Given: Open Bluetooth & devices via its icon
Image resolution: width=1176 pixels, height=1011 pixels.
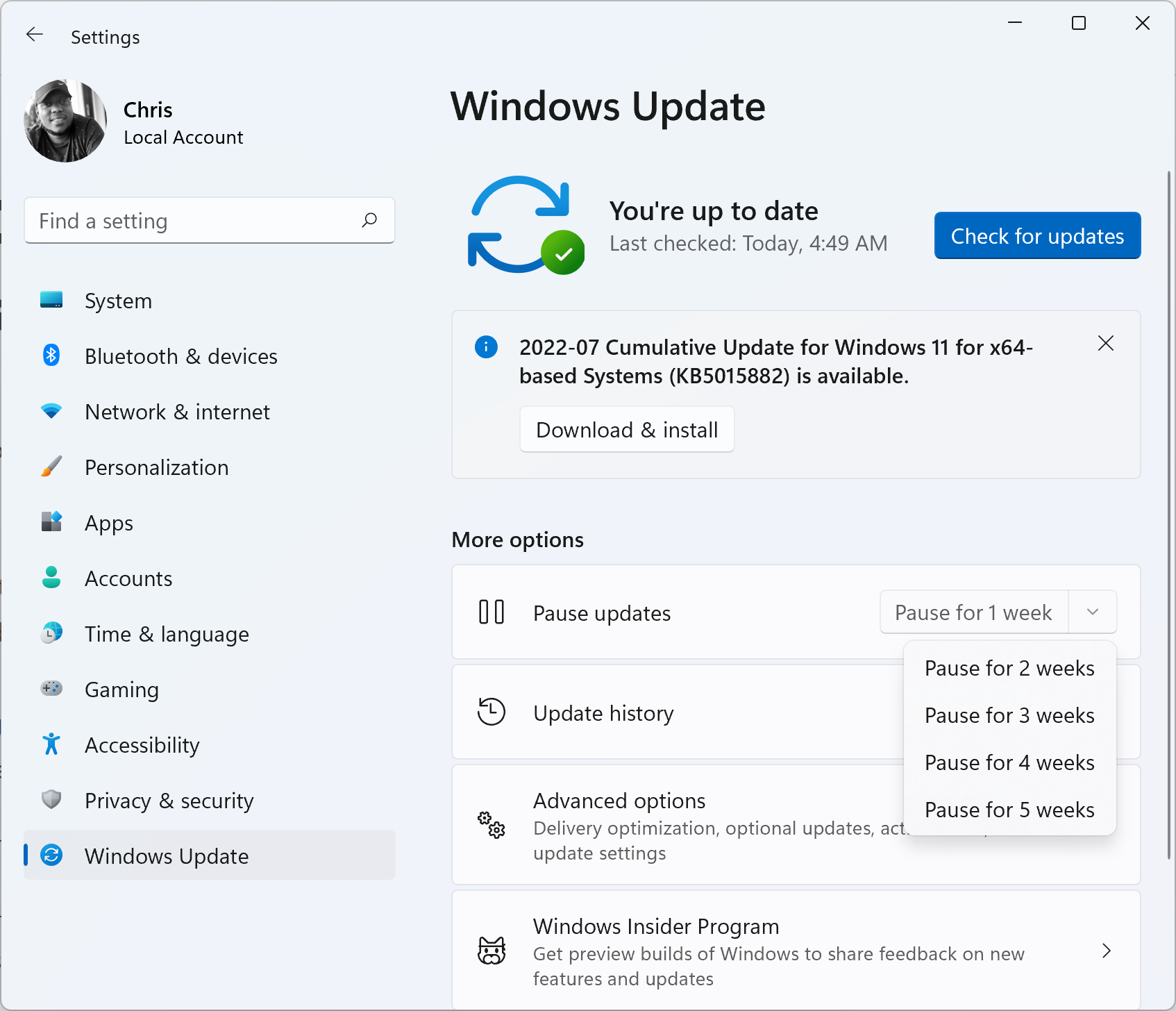Looking at the screenshot, I should (51, 356).
